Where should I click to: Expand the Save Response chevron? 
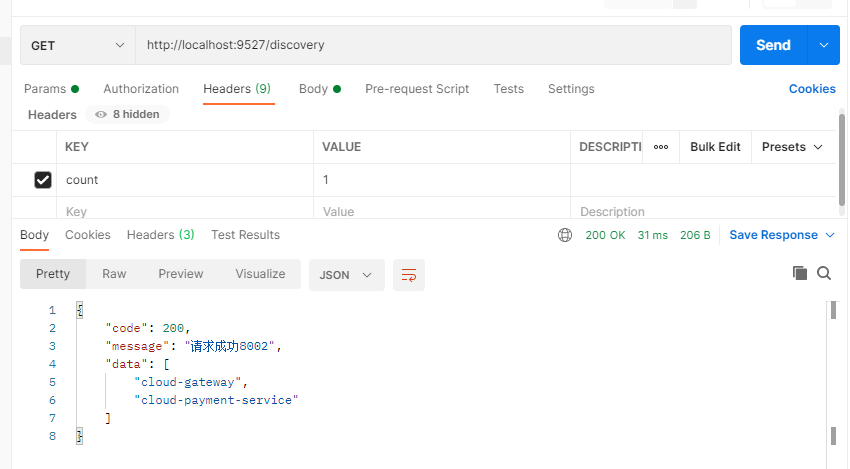830,235
